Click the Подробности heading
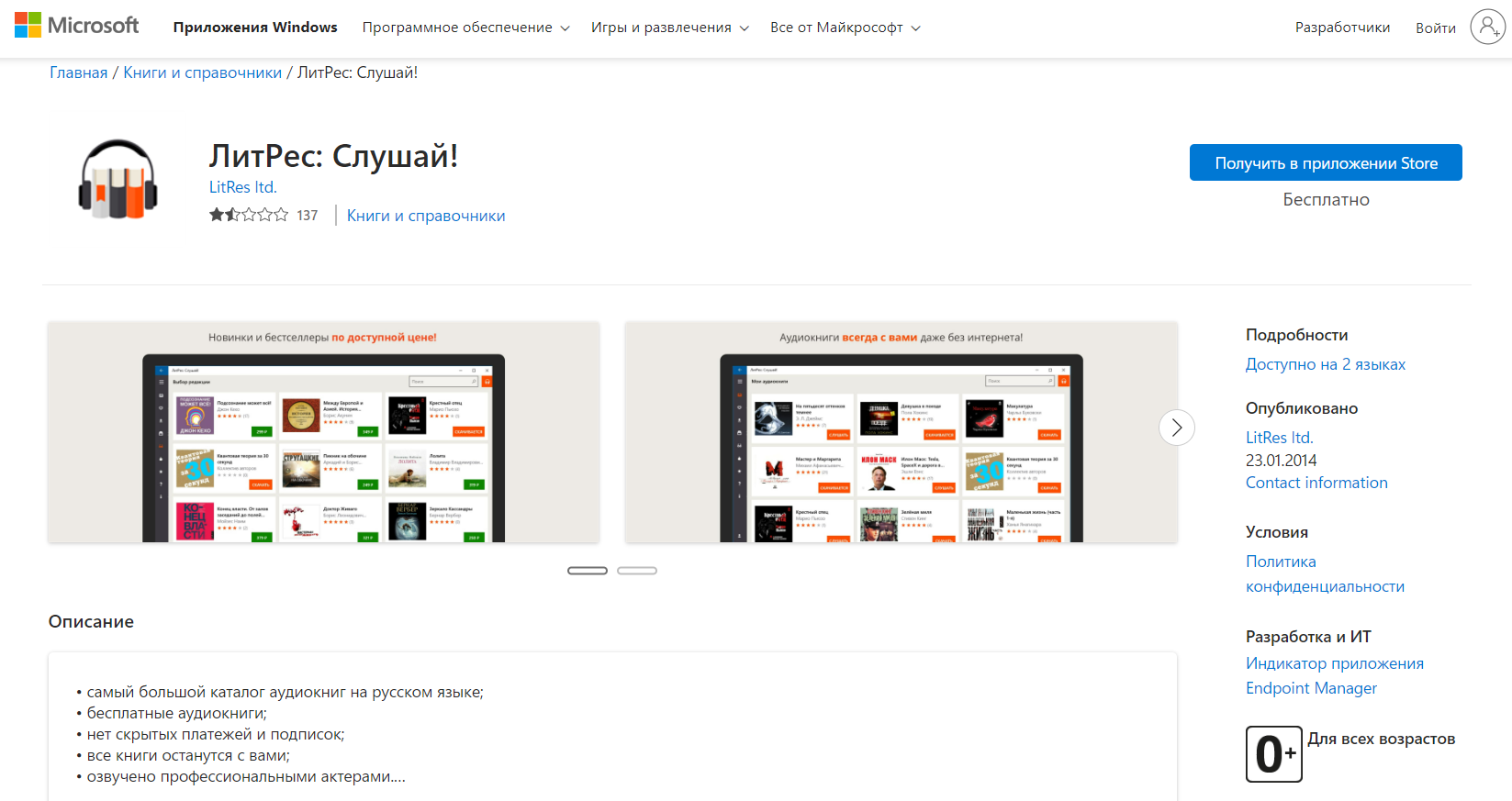 coord(1297,335)
